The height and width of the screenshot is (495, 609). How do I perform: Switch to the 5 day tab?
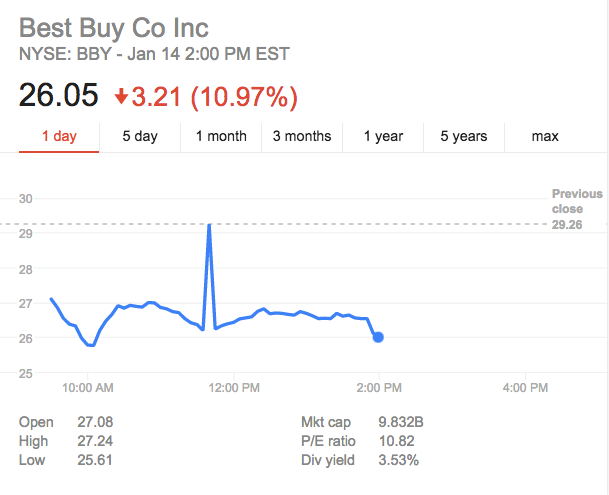[x=140, y=136]
